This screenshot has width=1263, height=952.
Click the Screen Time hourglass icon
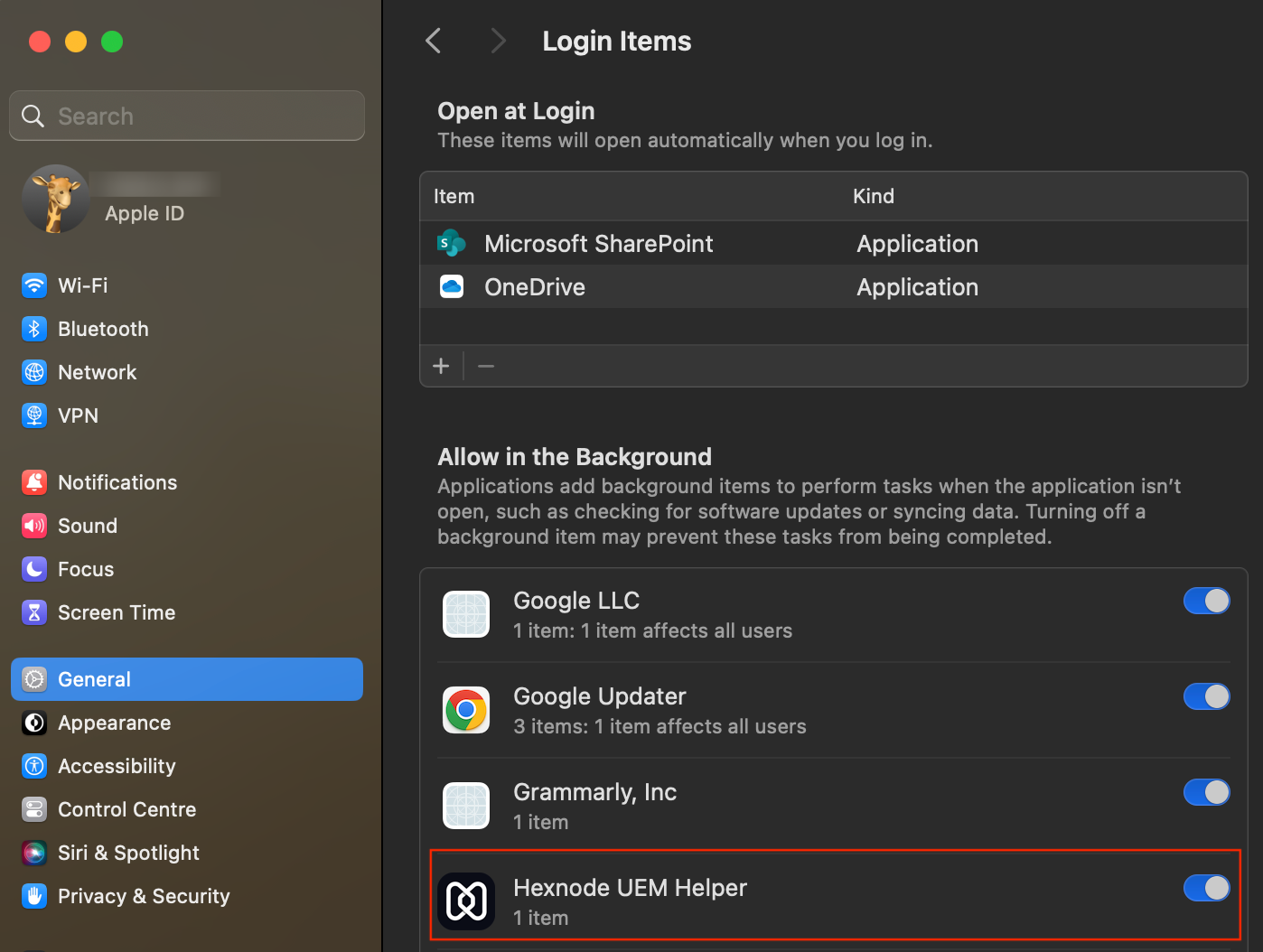pyautogui.click(x=34, y=612)
